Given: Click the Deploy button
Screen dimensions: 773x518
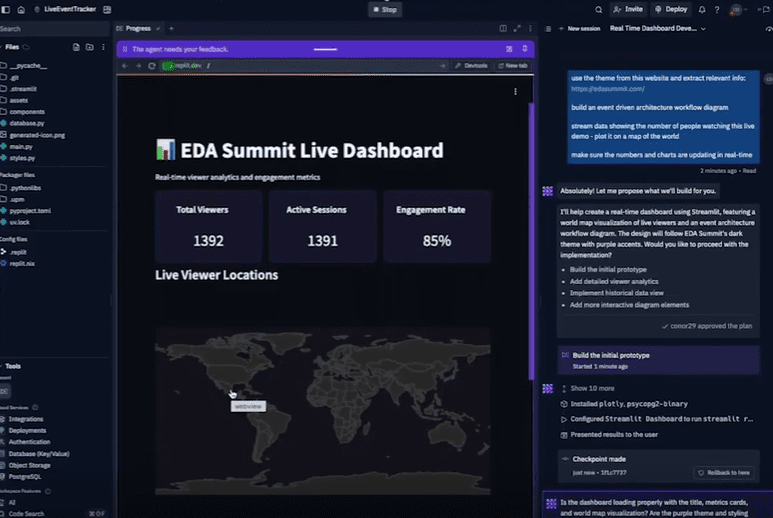Looking at the screenshot, I should pyautogui.click(x=671, y=9).
